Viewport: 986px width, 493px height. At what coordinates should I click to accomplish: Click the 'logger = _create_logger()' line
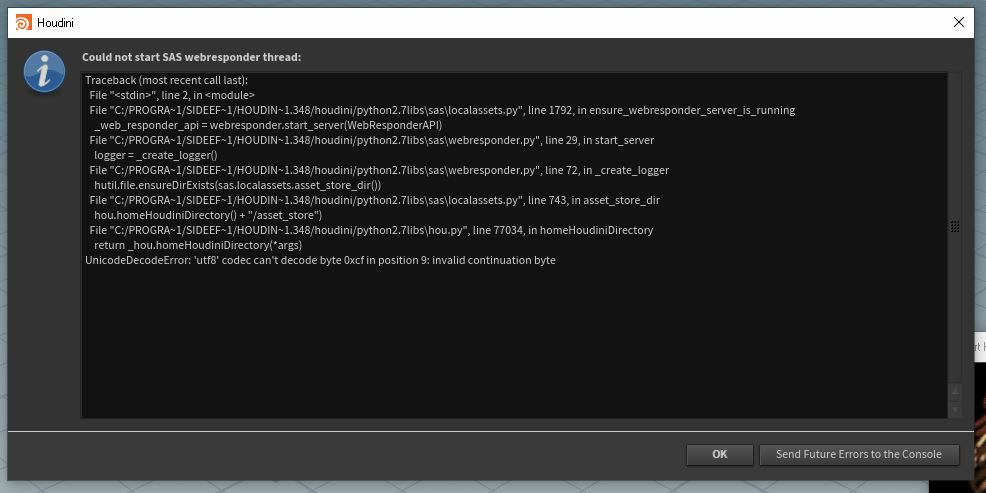coord(155,155)
